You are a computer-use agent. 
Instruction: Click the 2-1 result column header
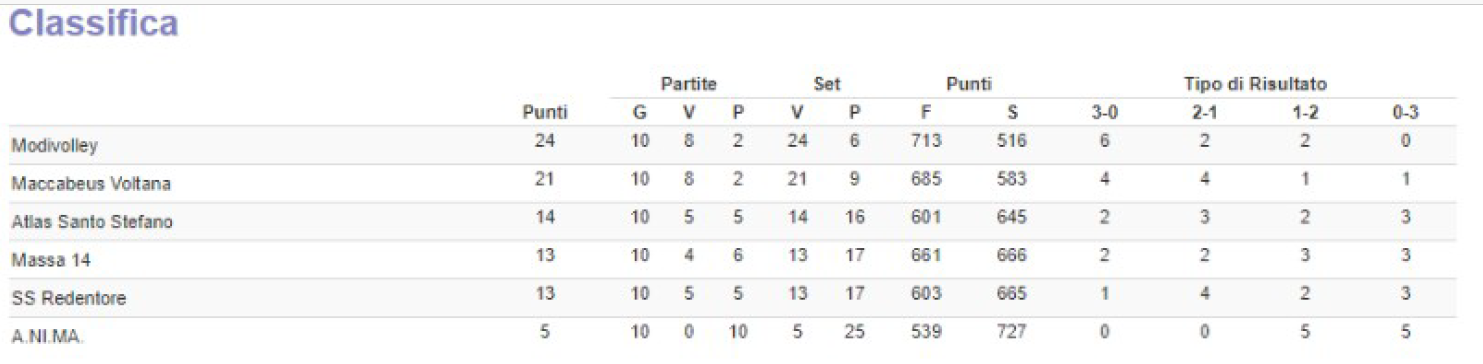tap(1205, 113)
